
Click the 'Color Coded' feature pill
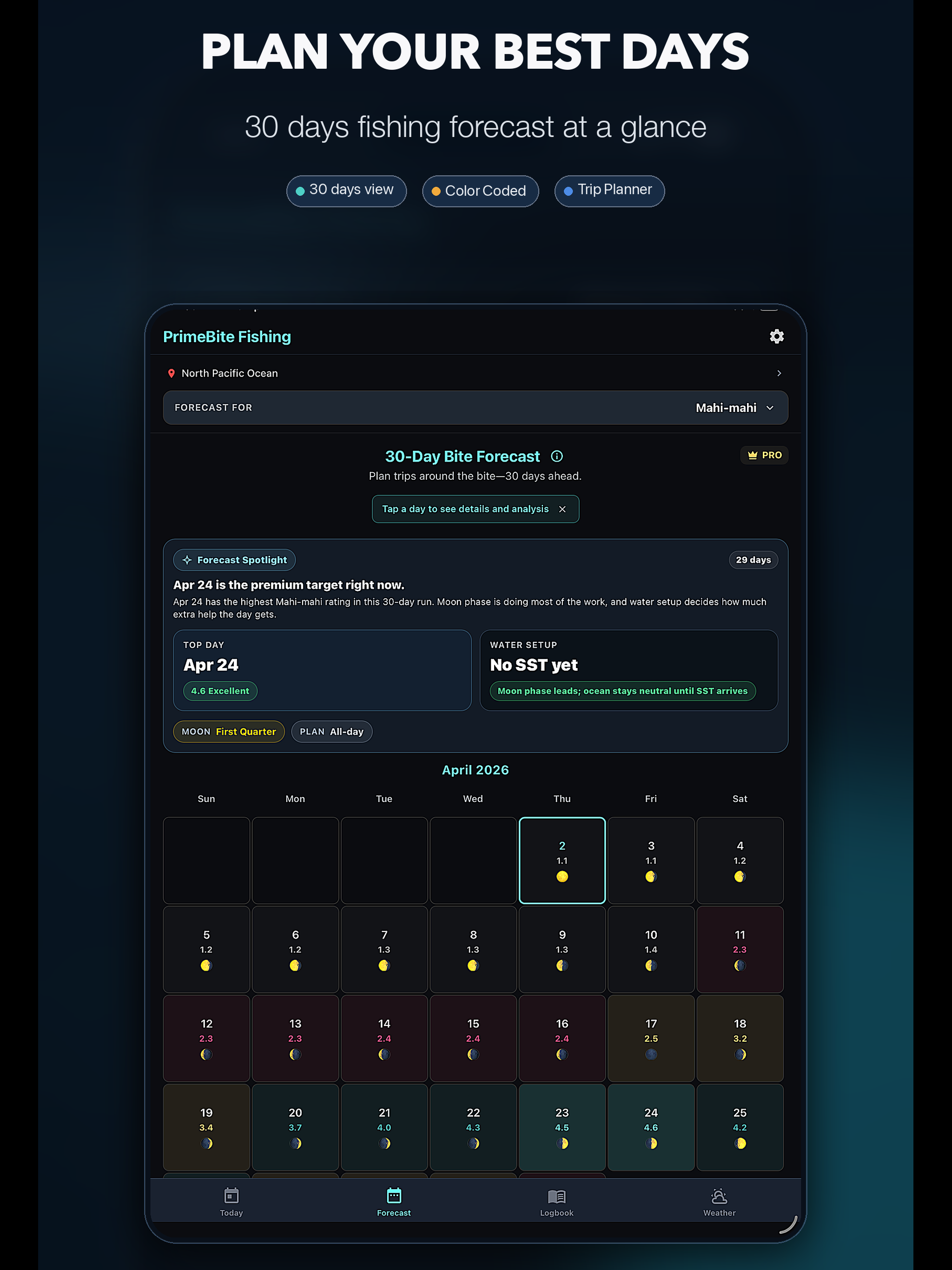click(480, 191)
